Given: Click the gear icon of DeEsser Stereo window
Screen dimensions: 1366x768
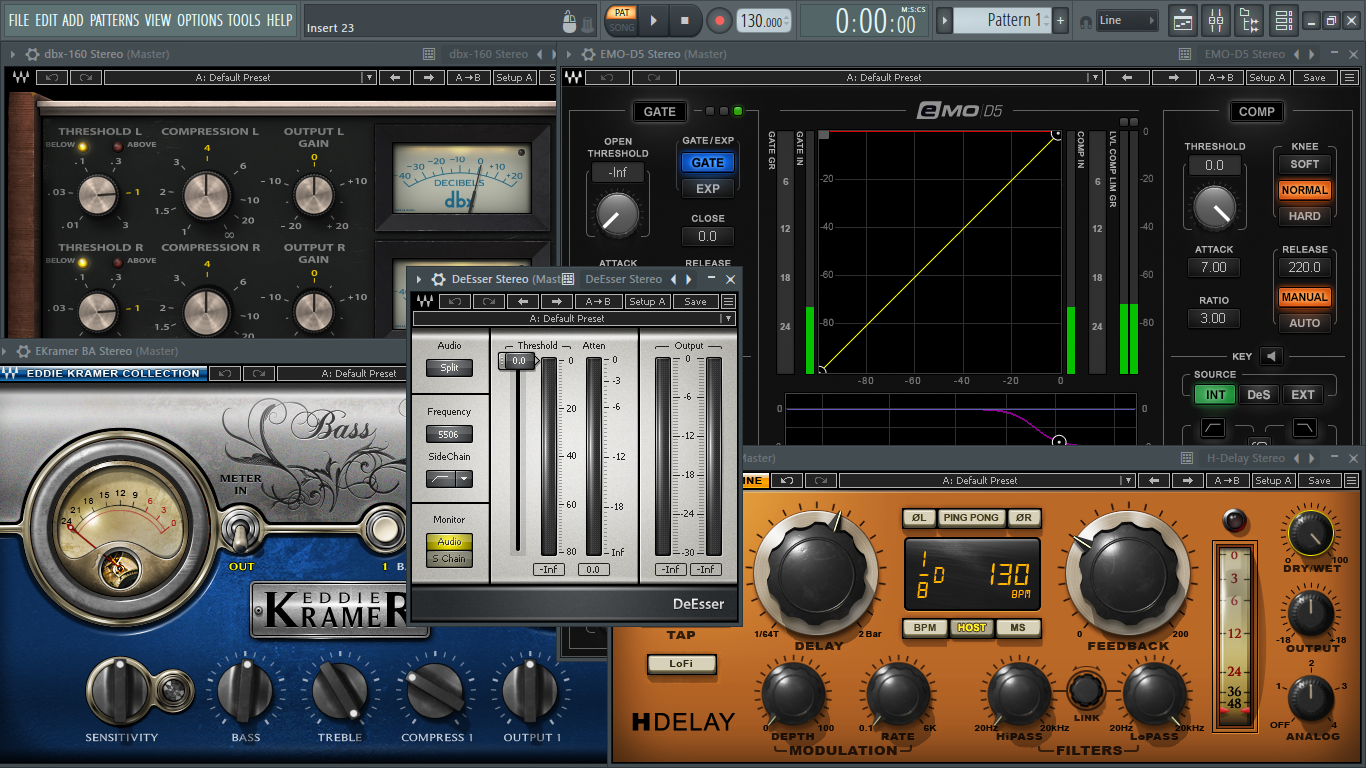Looking at the screenshot, I should (x=438, y=280).
